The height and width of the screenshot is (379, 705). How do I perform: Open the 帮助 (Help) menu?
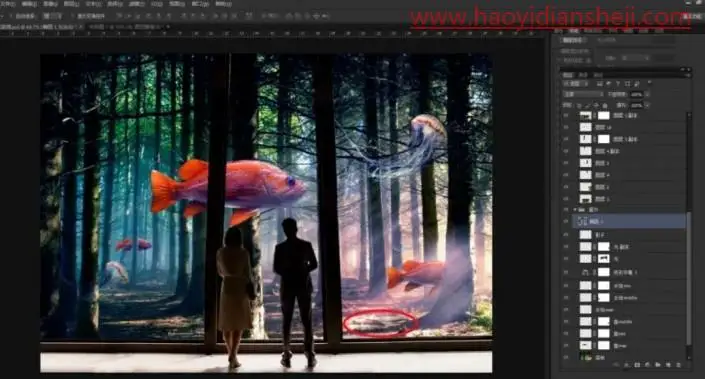pyautogui.click(x=223, y=4)
